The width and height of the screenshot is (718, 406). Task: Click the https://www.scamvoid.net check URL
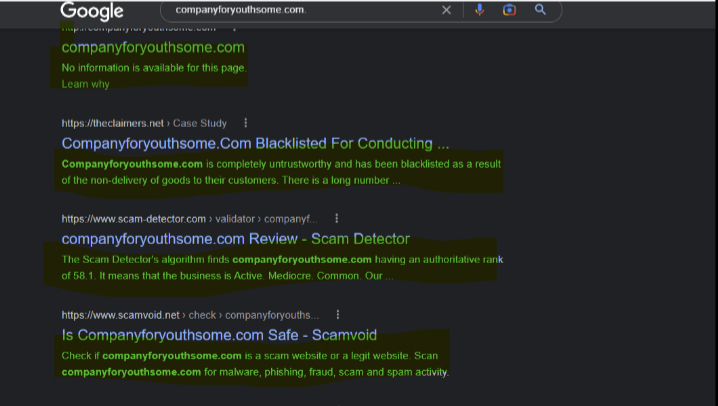(x=190, y=315)
